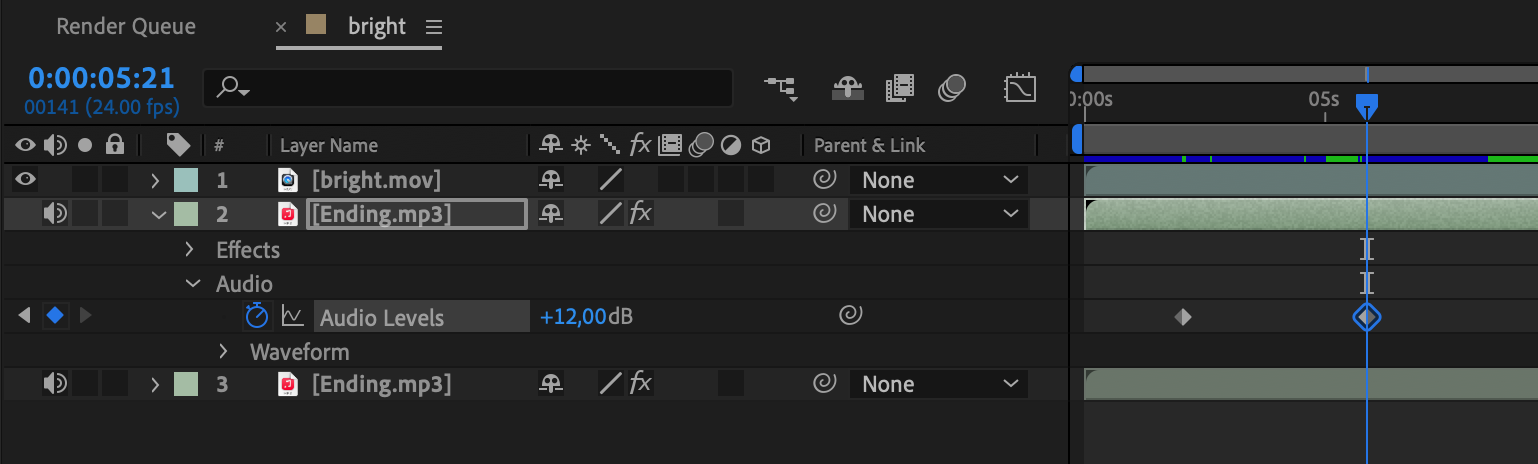Click the current timecode 0:00:05:21
The image size is (1538, 464).
(x=101, y=78)
